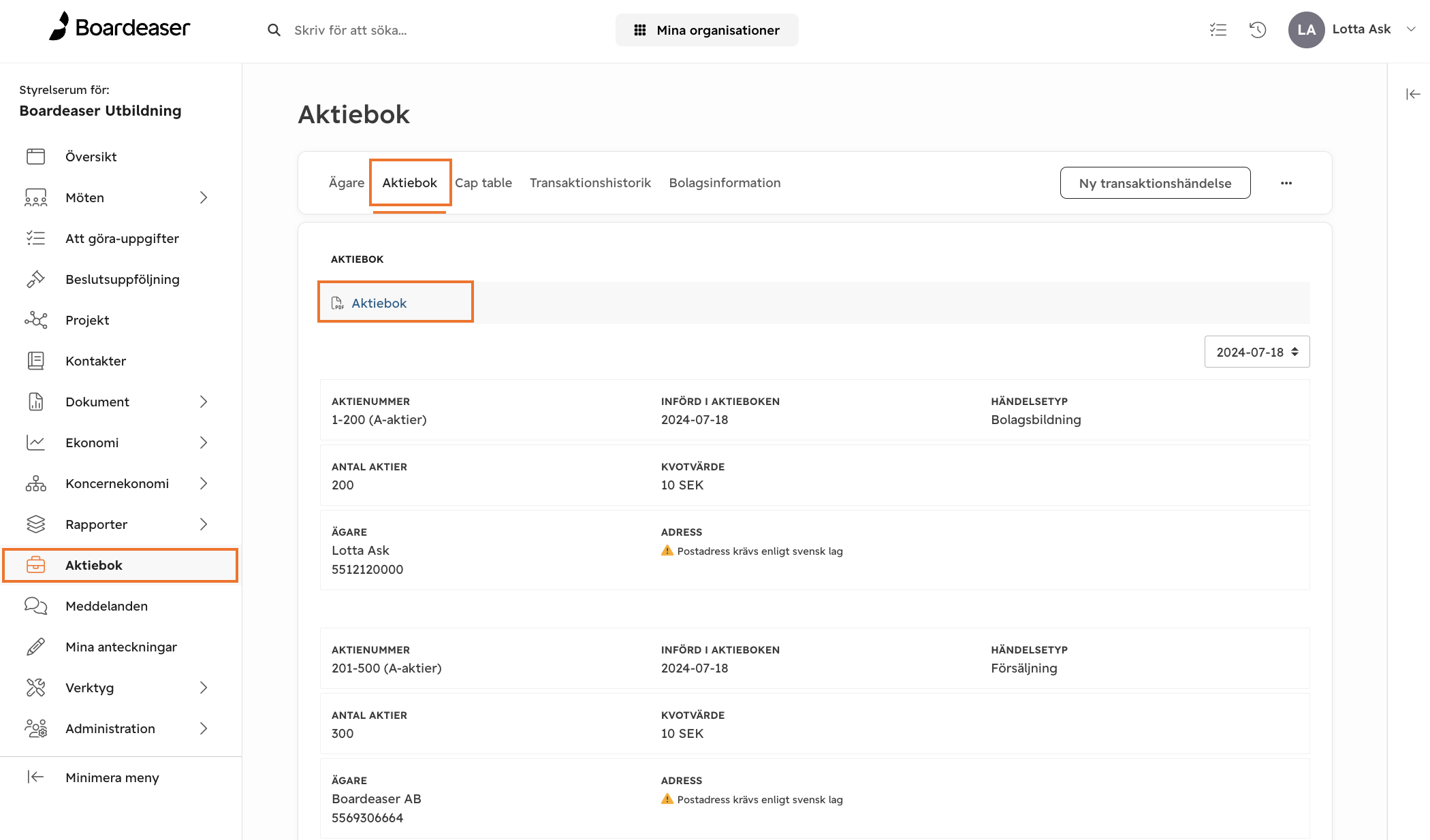Click the Försäljning event type value
1430x840 pixels.
pyautogui.click(x=1023, y=668)
